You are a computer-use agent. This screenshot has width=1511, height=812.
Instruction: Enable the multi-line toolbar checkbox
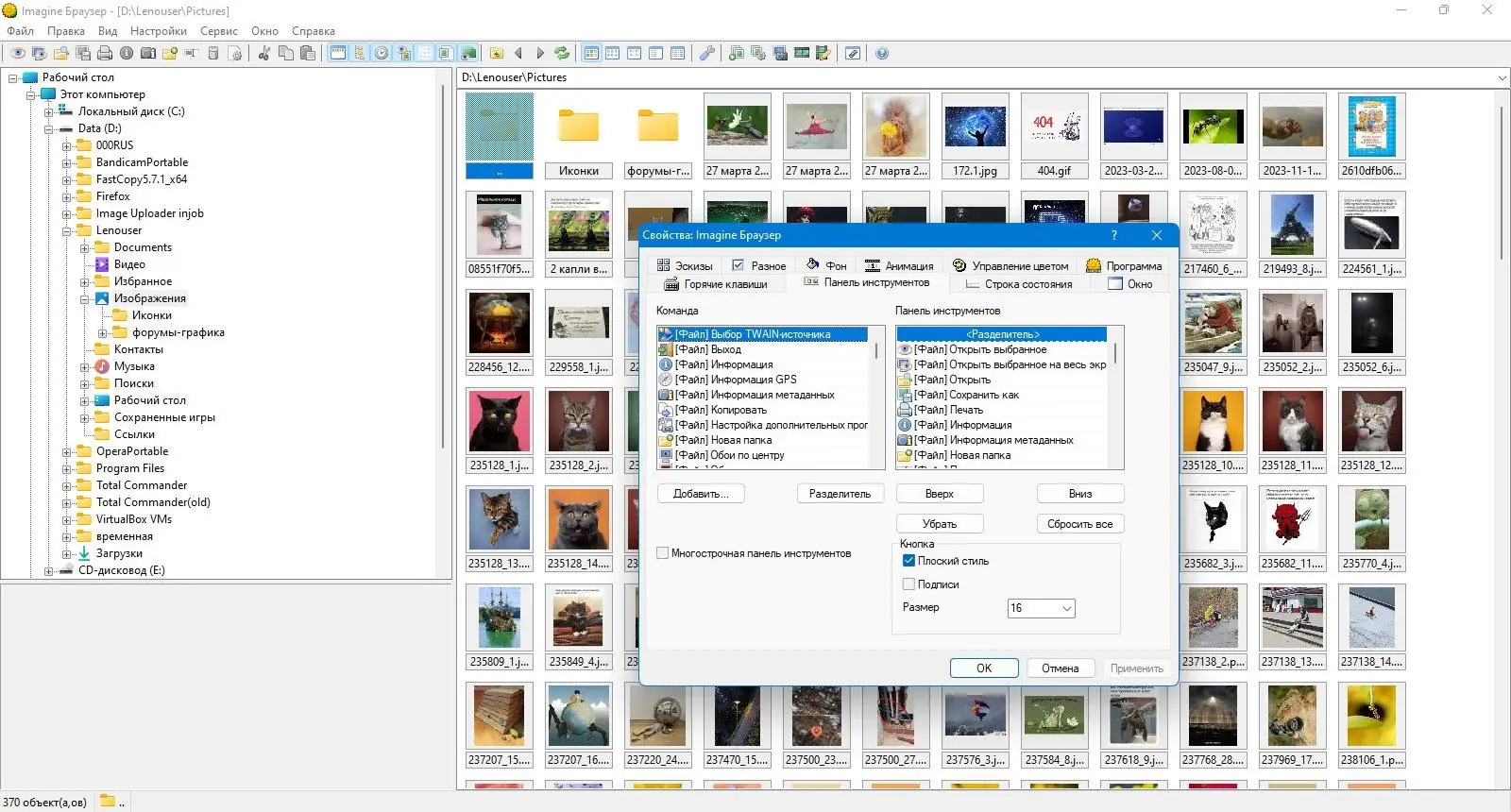click(663, 553)
